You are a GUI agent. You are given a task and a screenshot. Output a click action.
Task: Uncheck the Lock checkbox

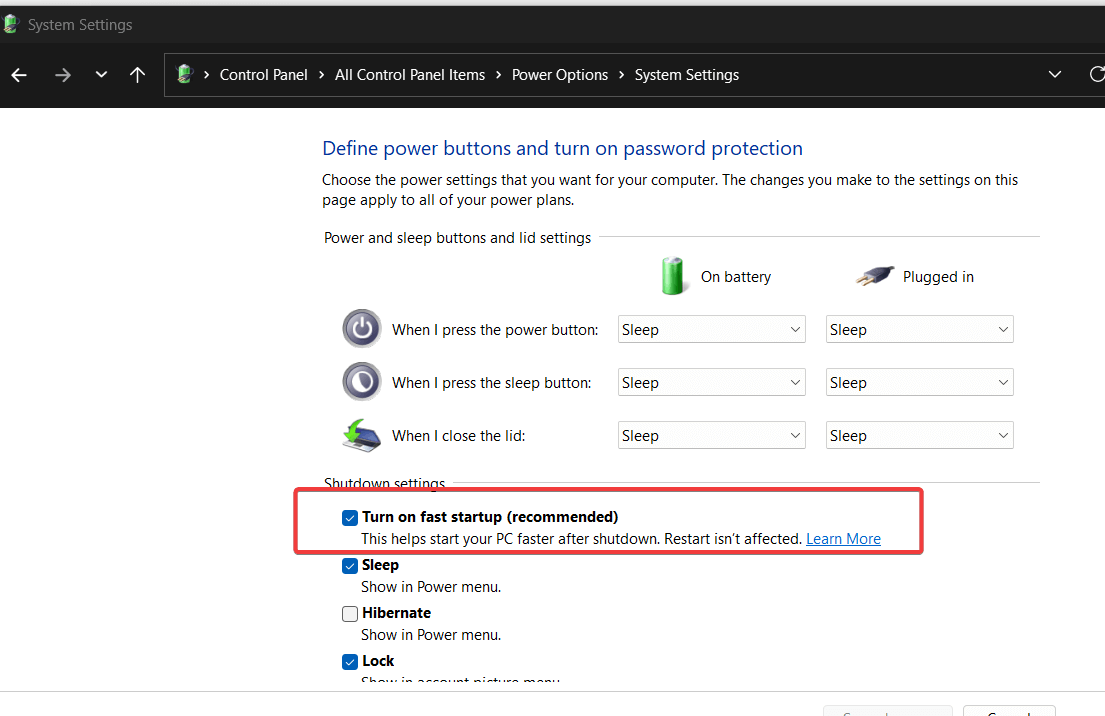click(350, 662)
